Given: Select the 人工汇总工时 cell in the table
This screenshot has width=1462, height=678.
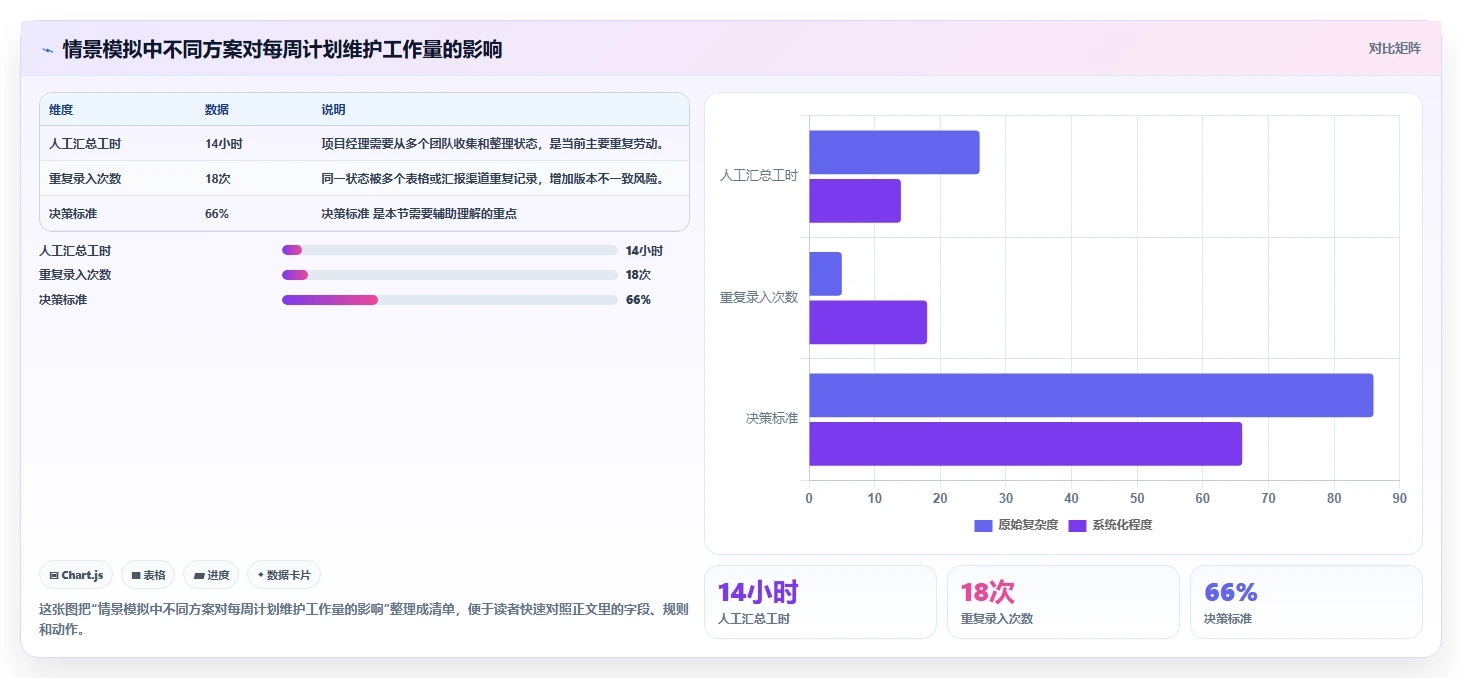Looking at the screenshot, I should (85, 144).
